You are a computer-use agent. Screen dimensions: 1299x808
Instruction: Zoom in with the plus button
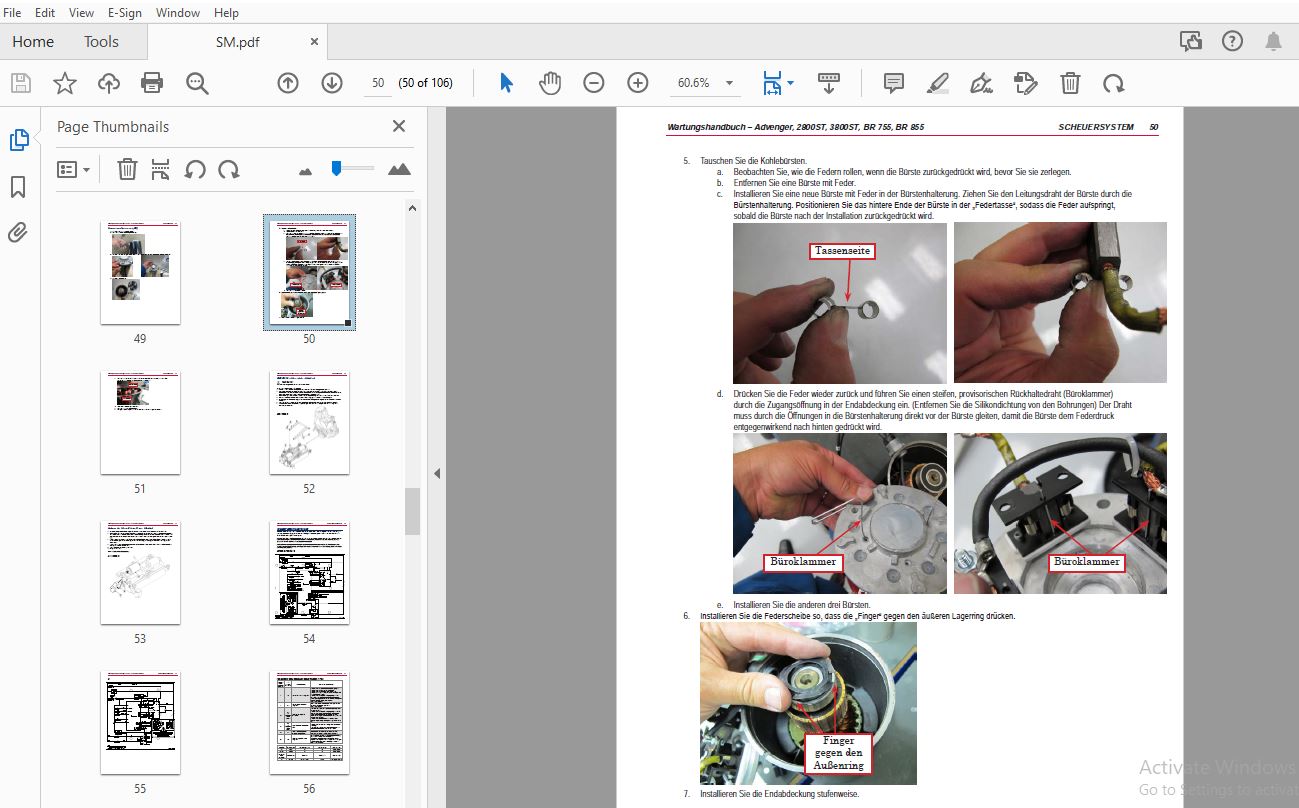[x=638, y=83]
